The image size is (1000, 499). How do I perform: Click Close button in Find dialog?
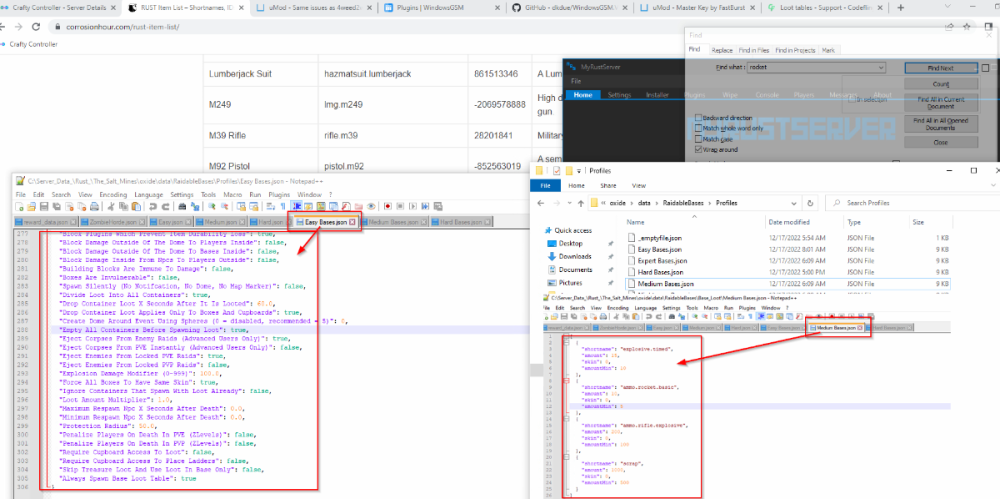pos(941,142)
